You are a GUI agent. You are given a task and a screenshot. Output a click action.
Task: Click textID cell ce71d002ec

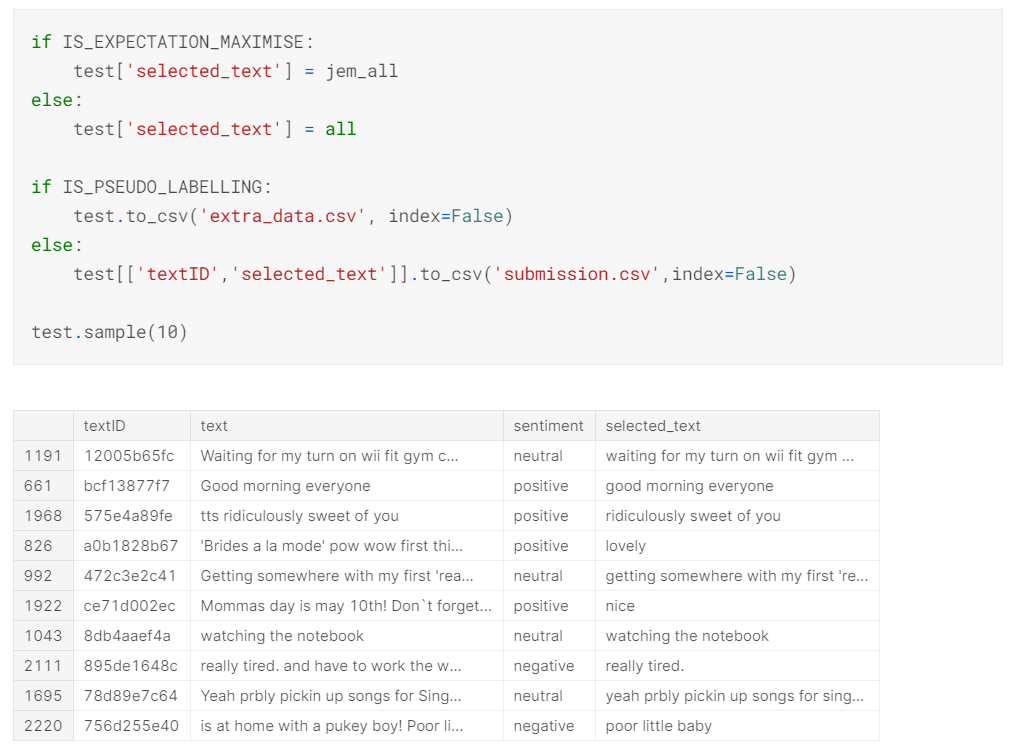pos(130,605)
